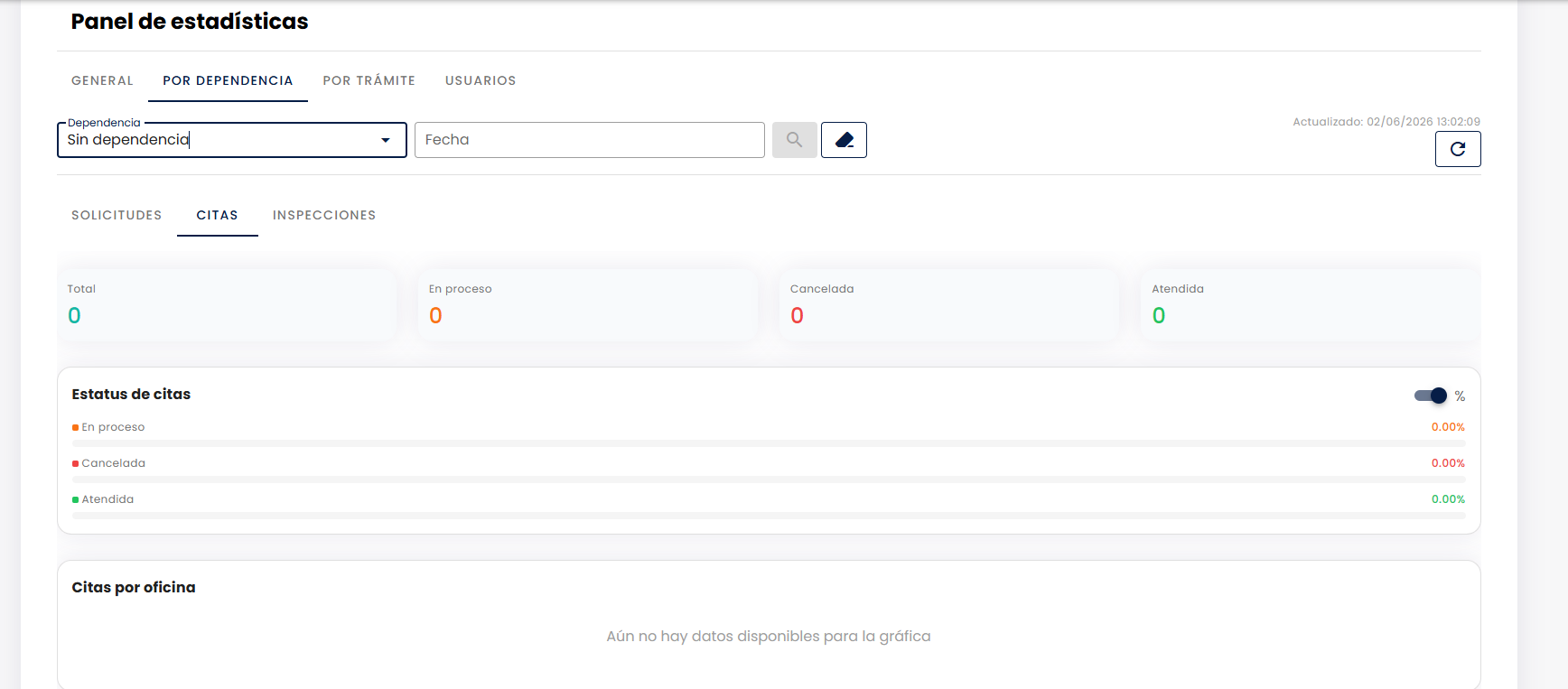Clear filters with the eraser icon
This screenshot has height=689, width=1568.
pos(844,140)
